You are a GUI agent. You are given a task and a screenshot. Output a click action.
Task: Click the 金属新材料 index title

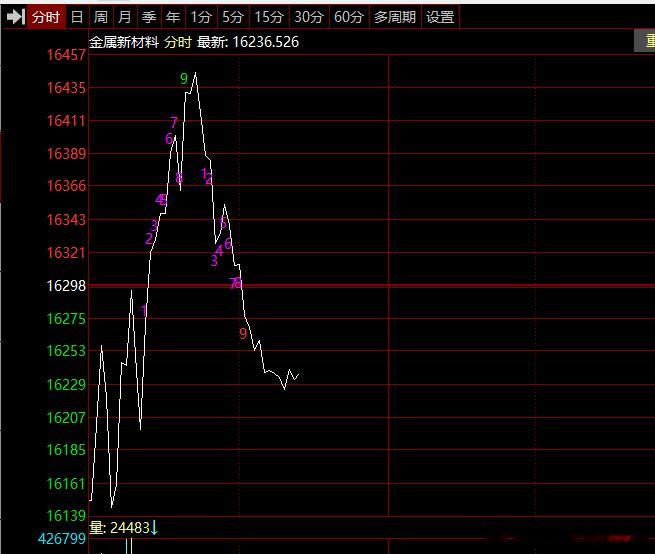pos(124,42)
